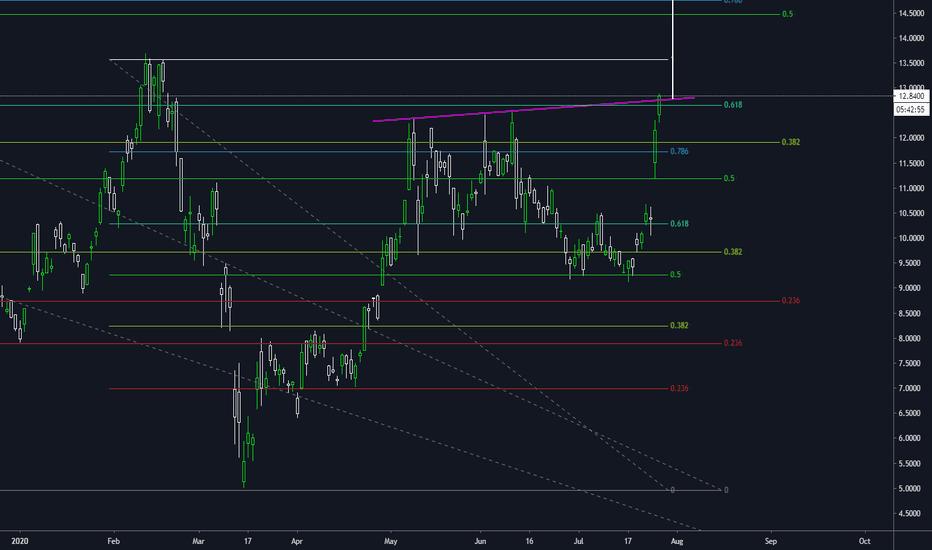The image size is (932, 550).
Task: Click the 14.5000 price axis label
Action: click(x=912, y=13)
